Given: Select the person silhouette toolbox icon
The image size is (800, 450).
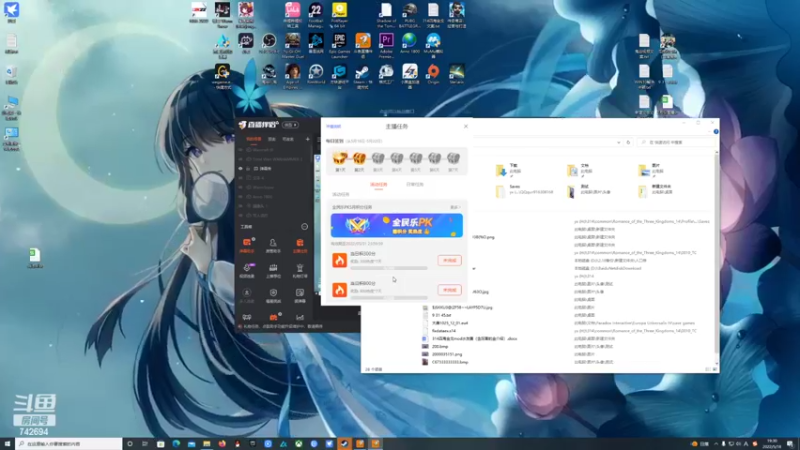Looking at the screenshot, I should point(273,245).
